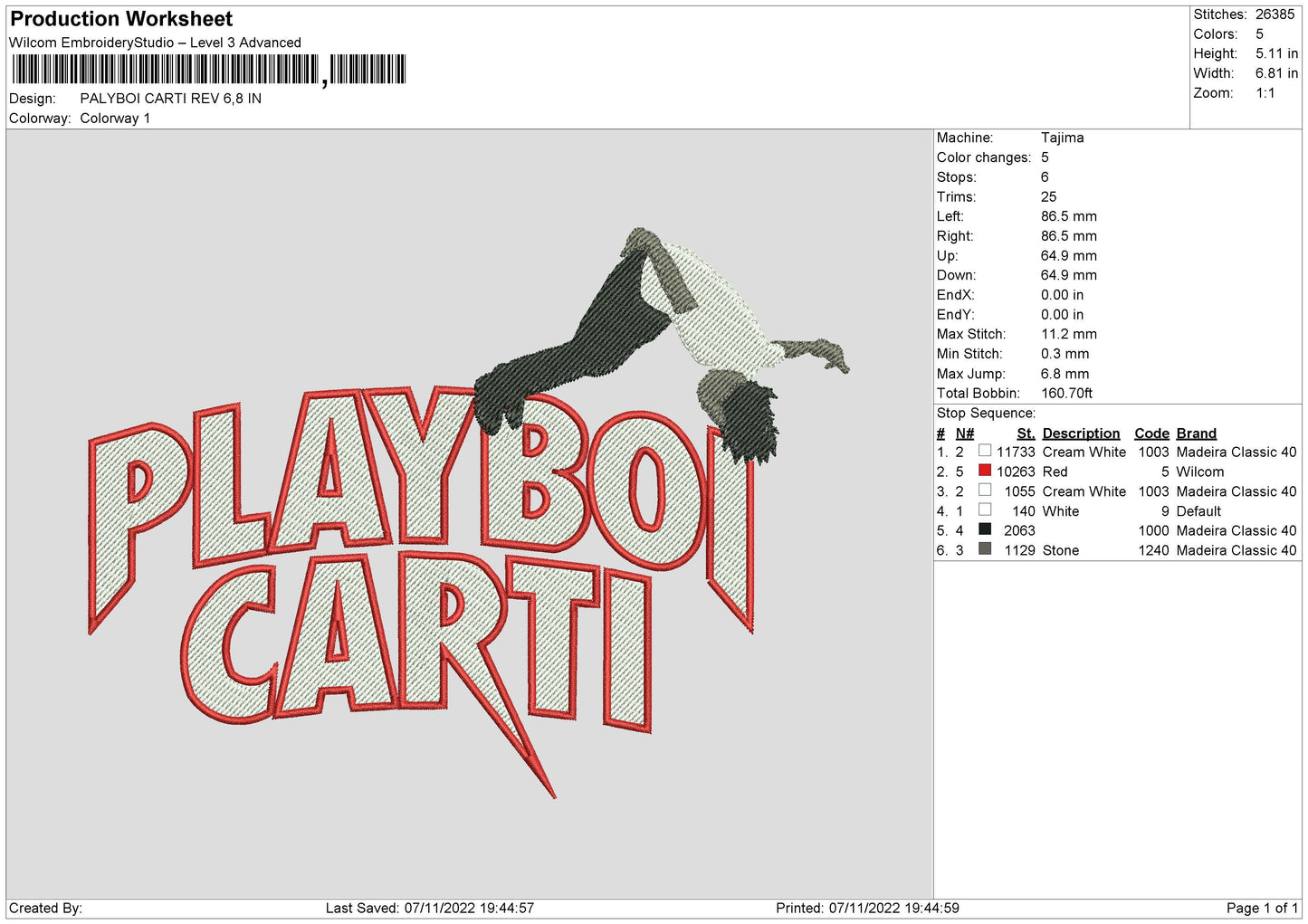Screen dimensions: 1308x924
Task: Click the Brand column header
Action: pyautogui.click(x=1196, y=433)
